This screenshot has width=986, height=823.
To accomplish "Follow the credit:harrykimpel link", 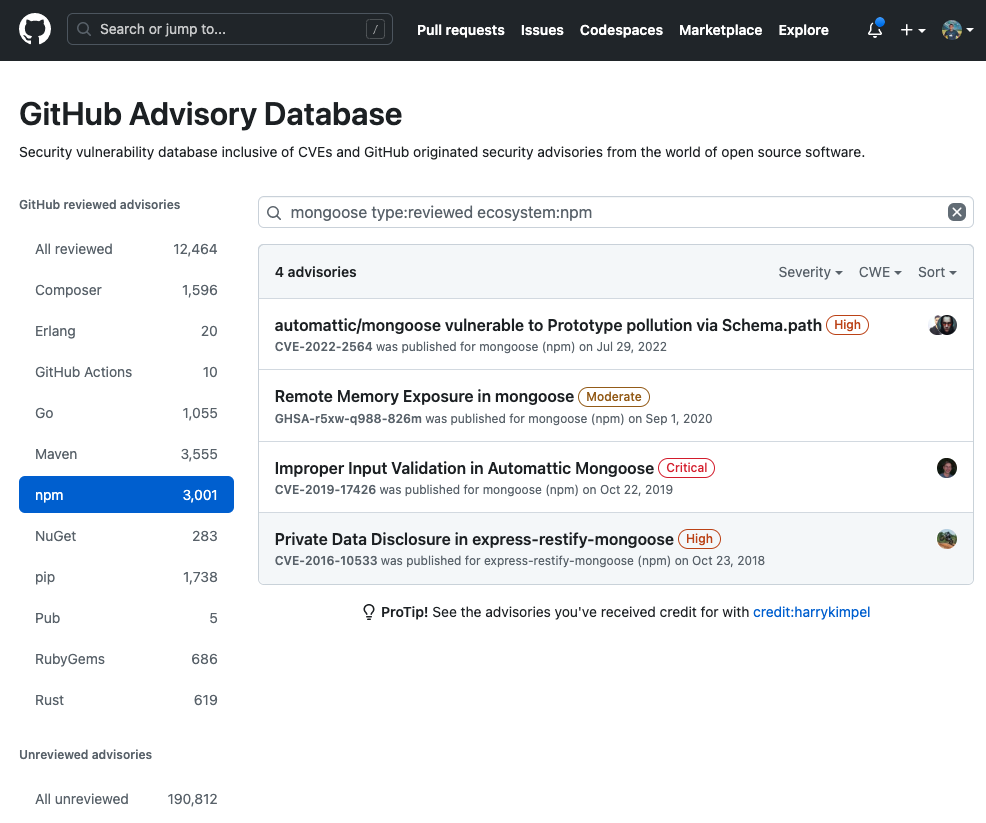I will tap(811, 612).
